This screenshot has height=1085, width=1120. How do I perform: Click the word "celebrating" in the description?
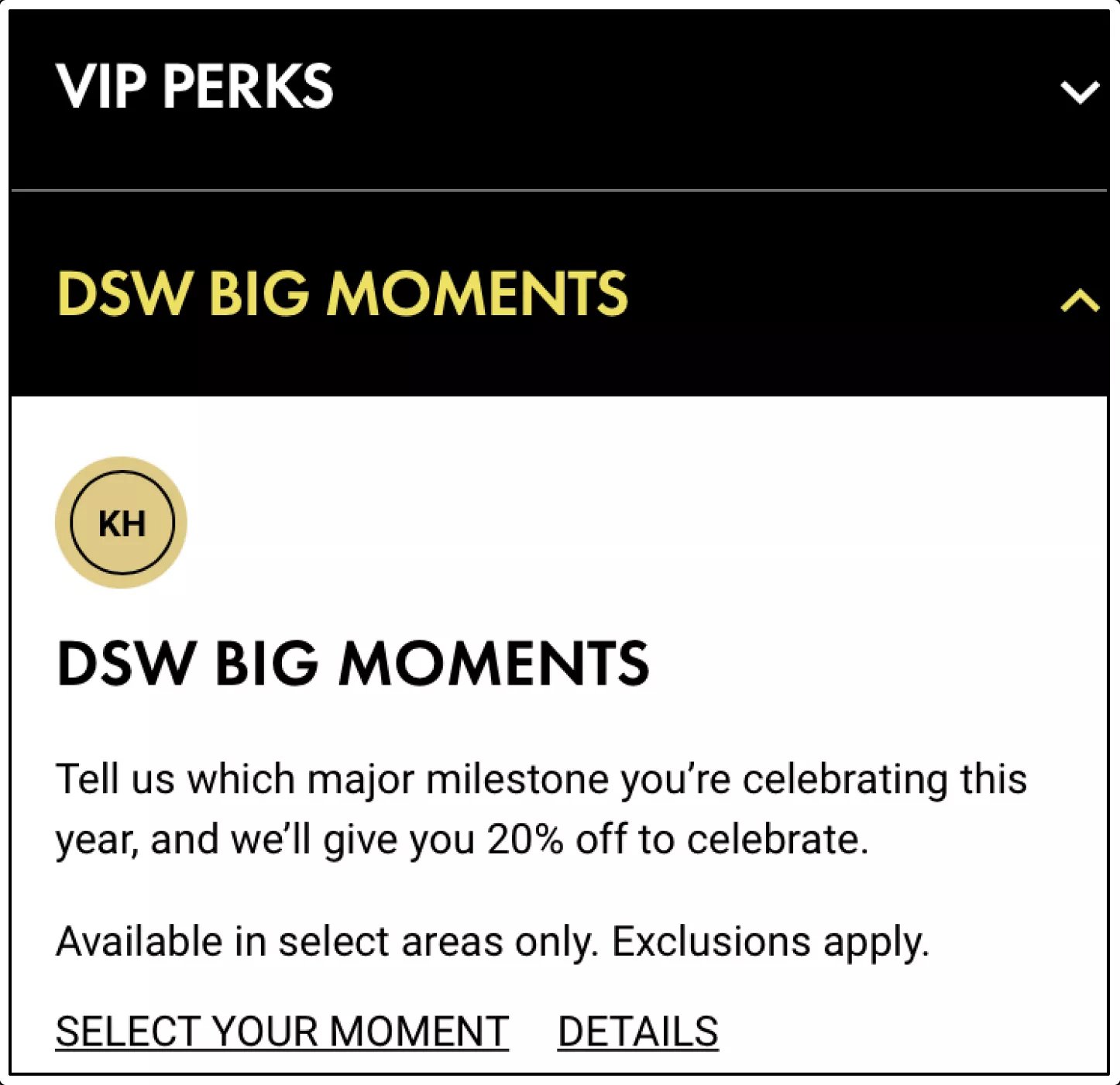pos(845,779)
